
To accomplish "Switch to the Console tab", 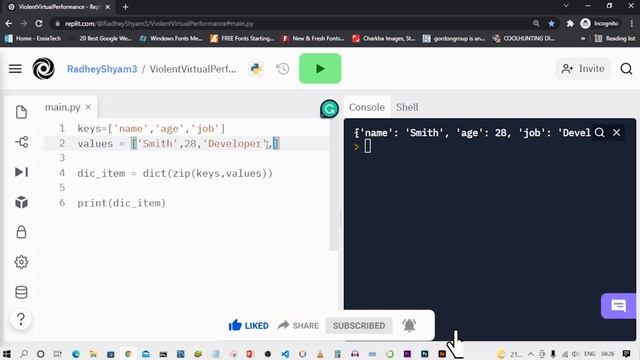I will [367, 107].
